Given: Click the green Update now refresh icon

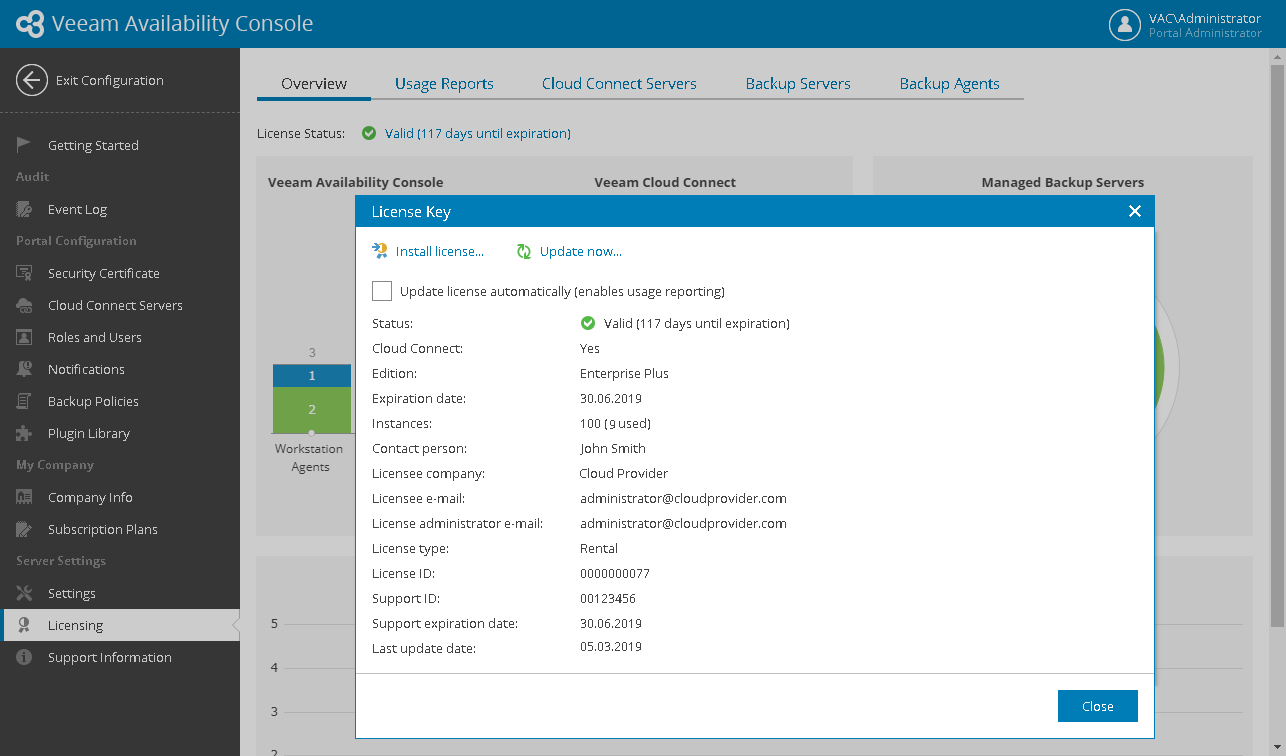Looking at the screenshot, I should pos(524,251).
